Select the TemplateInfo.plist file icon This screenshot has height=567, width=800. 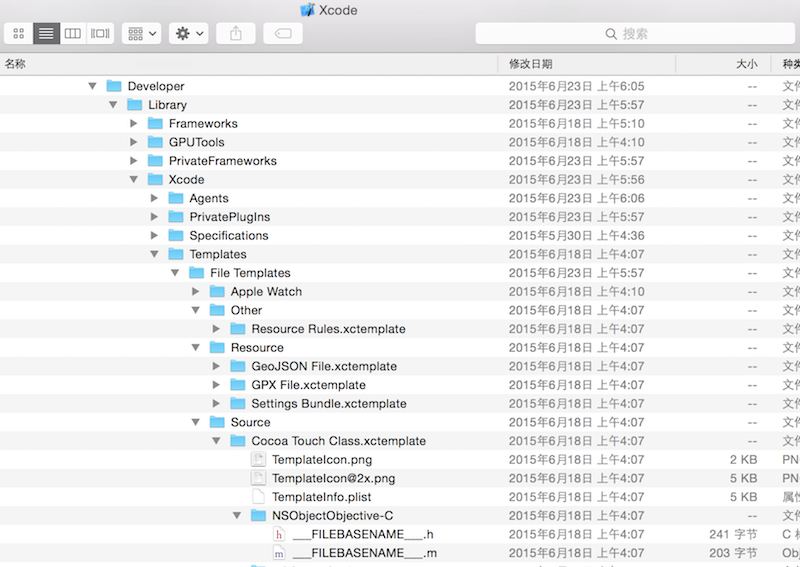(x=259, y=497)
